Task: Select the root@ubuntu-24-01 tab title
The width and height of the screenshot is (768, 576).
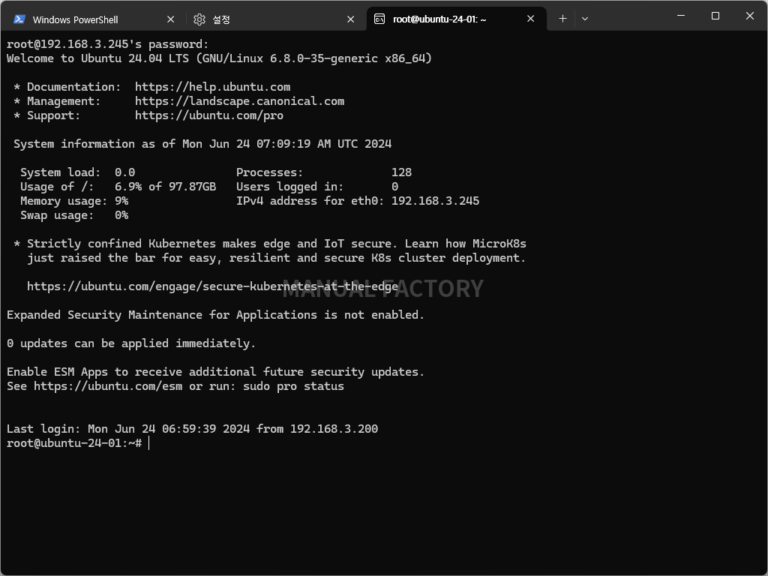Action: click(439, 19)
